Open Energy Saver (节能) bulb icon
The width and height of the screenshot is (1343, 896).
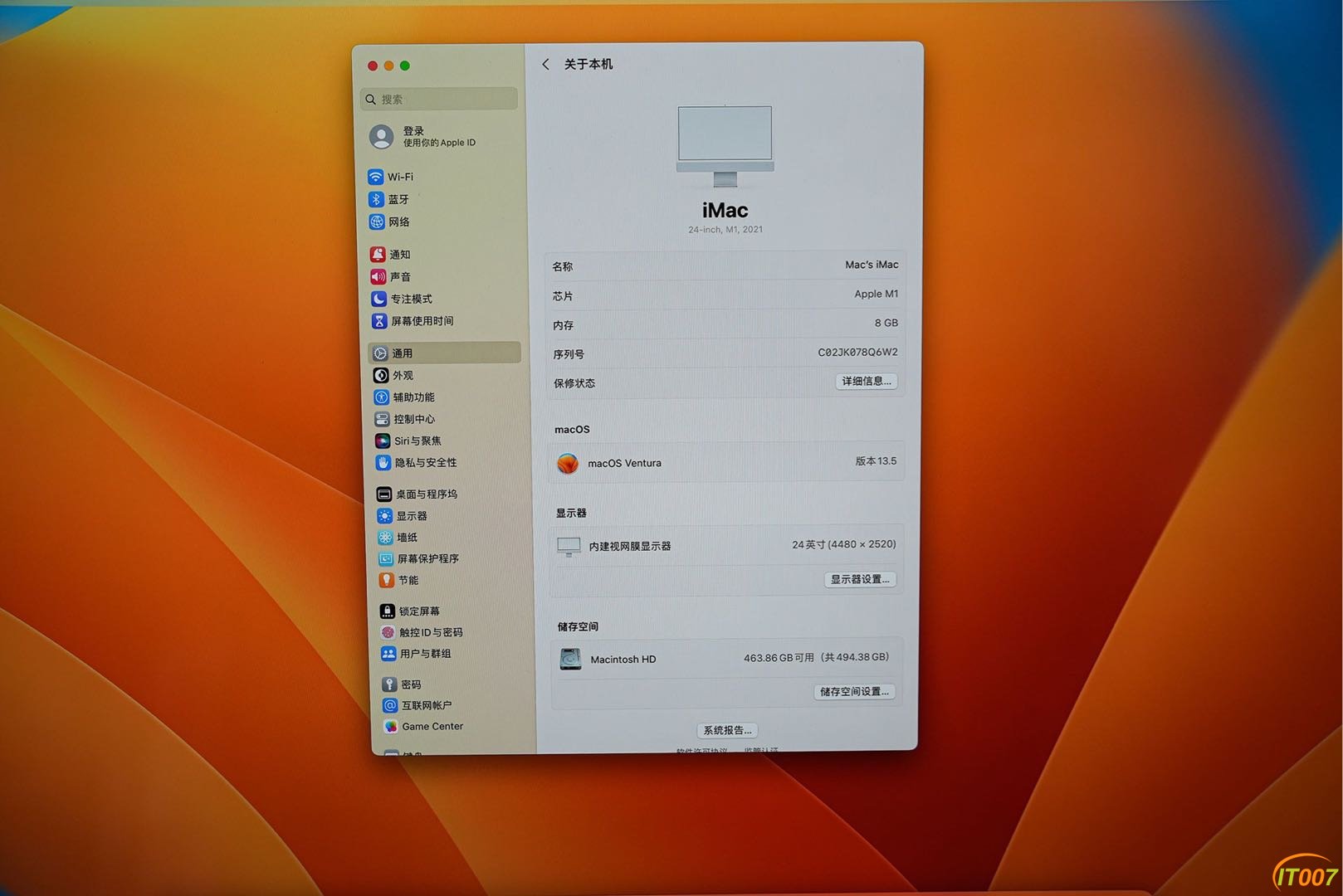click(x=387, y=580)
